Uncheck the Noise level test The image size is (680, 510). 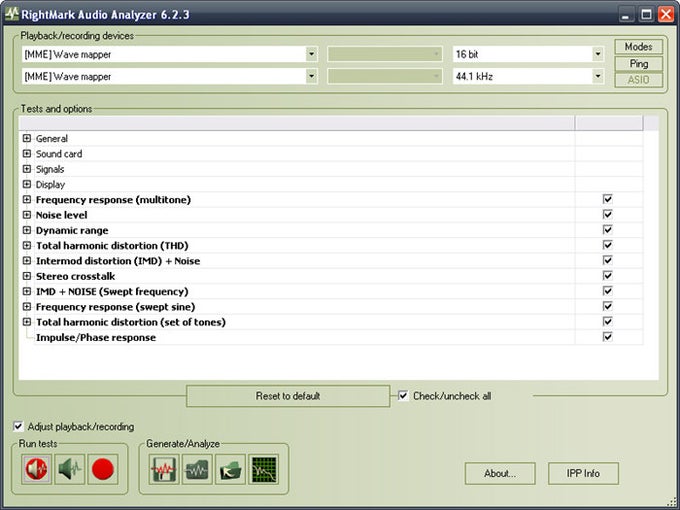608,214
